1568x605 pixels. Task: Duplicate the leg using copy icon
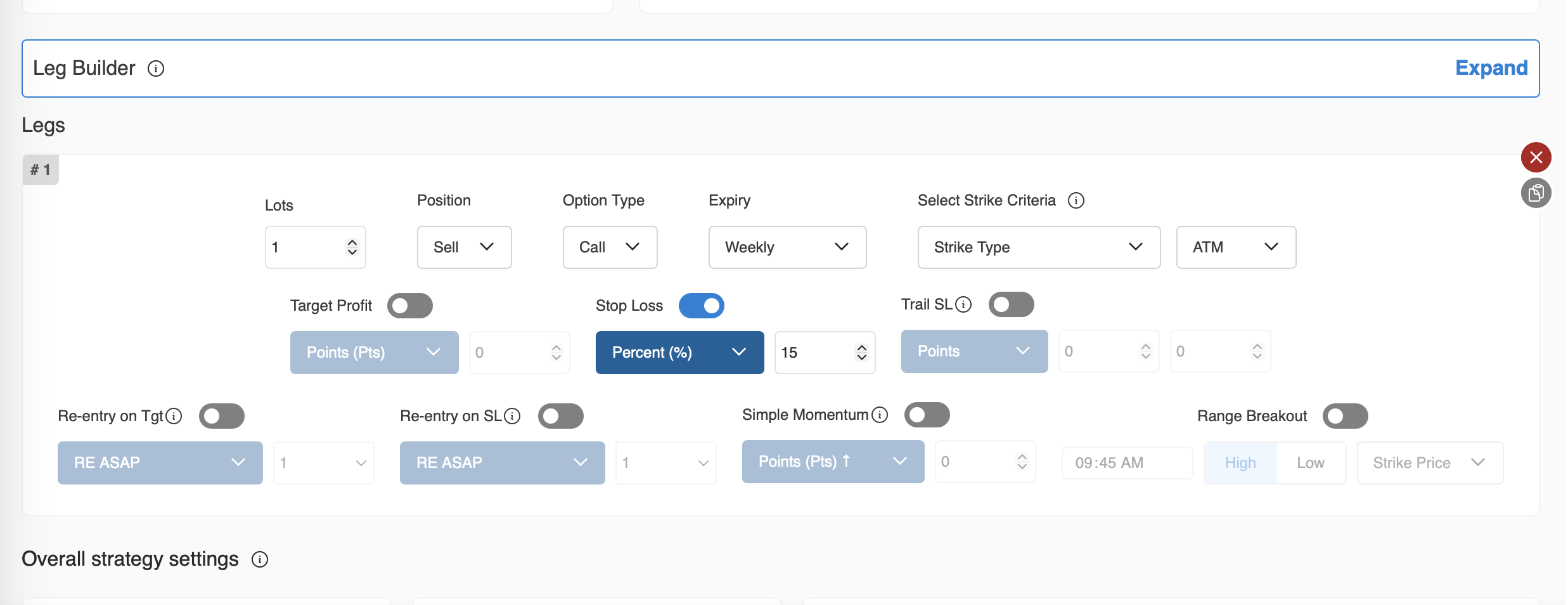pos(1536,193)
